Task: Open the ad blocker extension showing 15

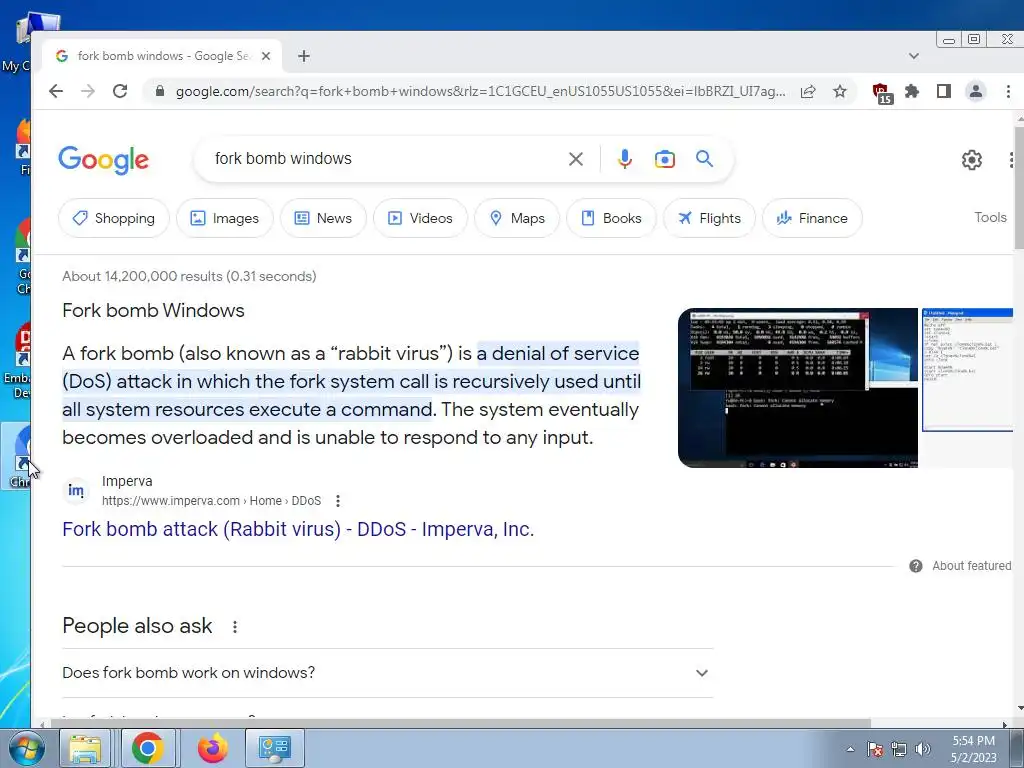Action: [882, 93]
